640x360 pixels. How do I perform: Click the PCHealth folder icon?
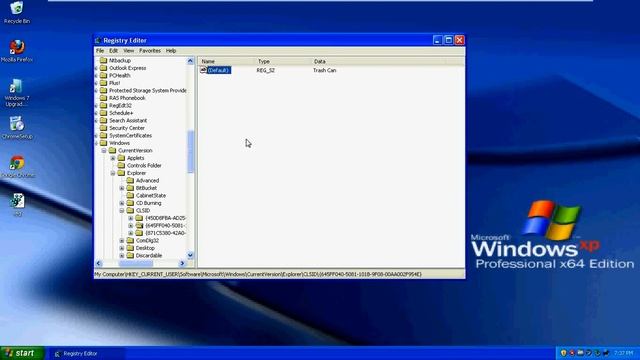(x=103, y=76)
